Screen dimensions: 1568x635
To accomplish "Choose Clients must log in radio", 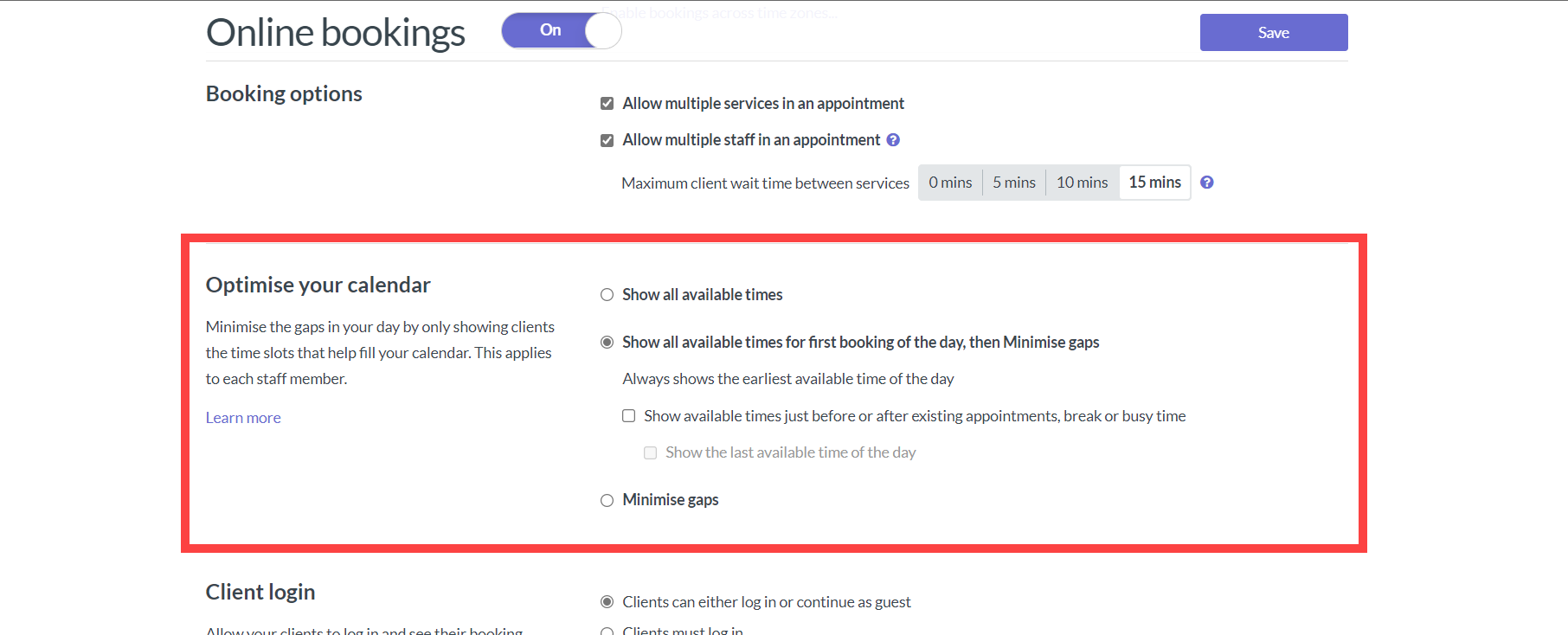I will pos(607,632).
